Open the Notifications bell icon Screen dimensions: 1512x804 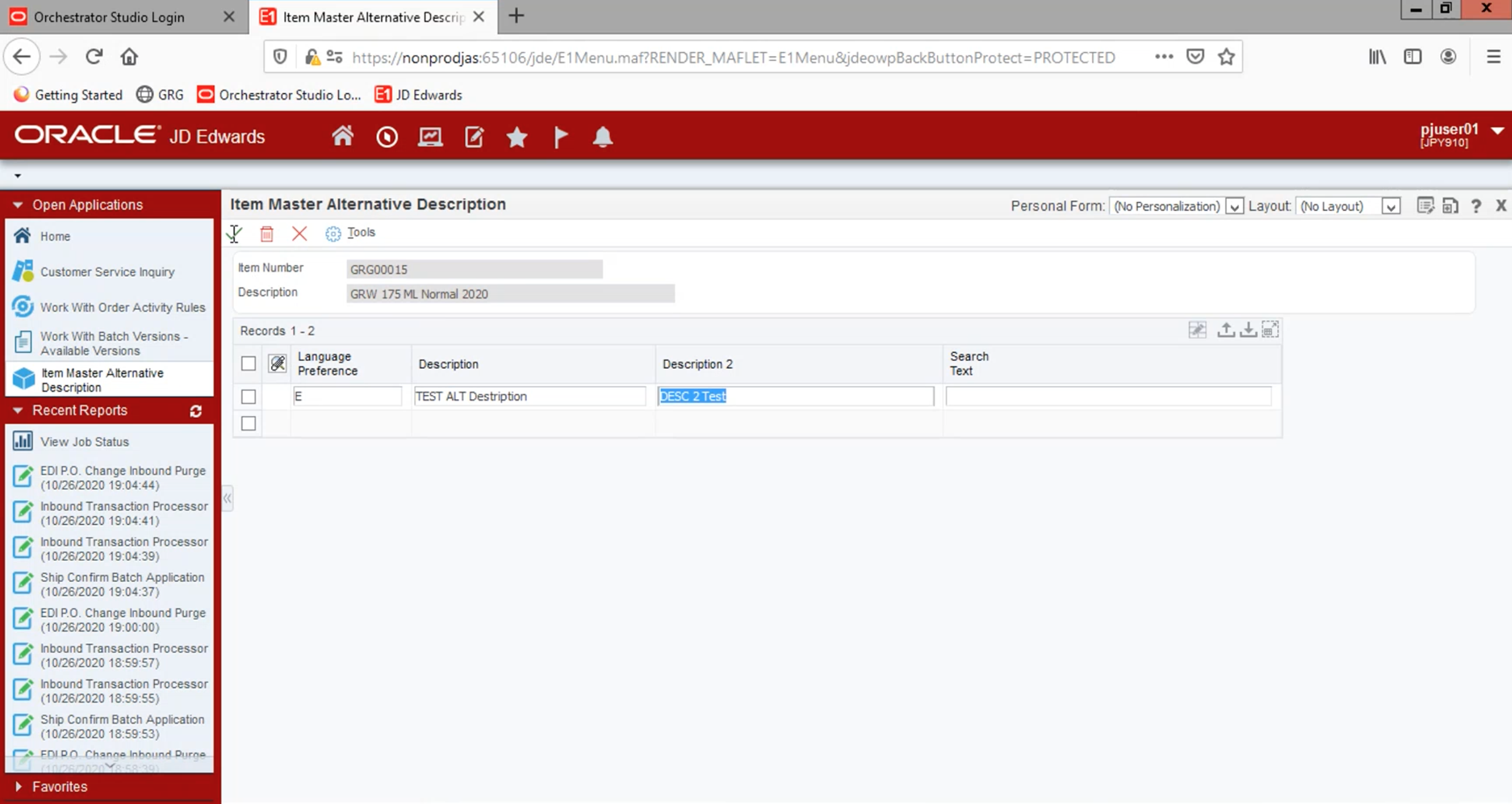click(602, 136)
